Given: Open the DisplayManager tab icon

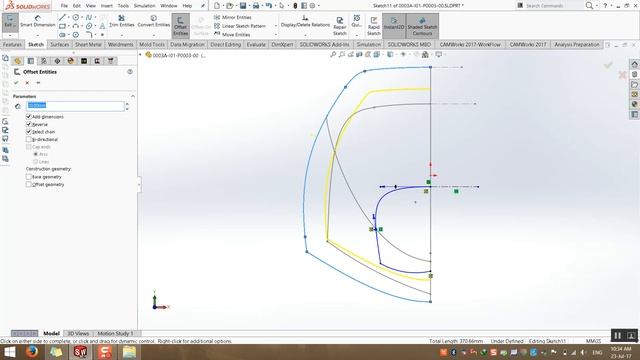Looking at the screenshot, I should [x=71, y=61].
